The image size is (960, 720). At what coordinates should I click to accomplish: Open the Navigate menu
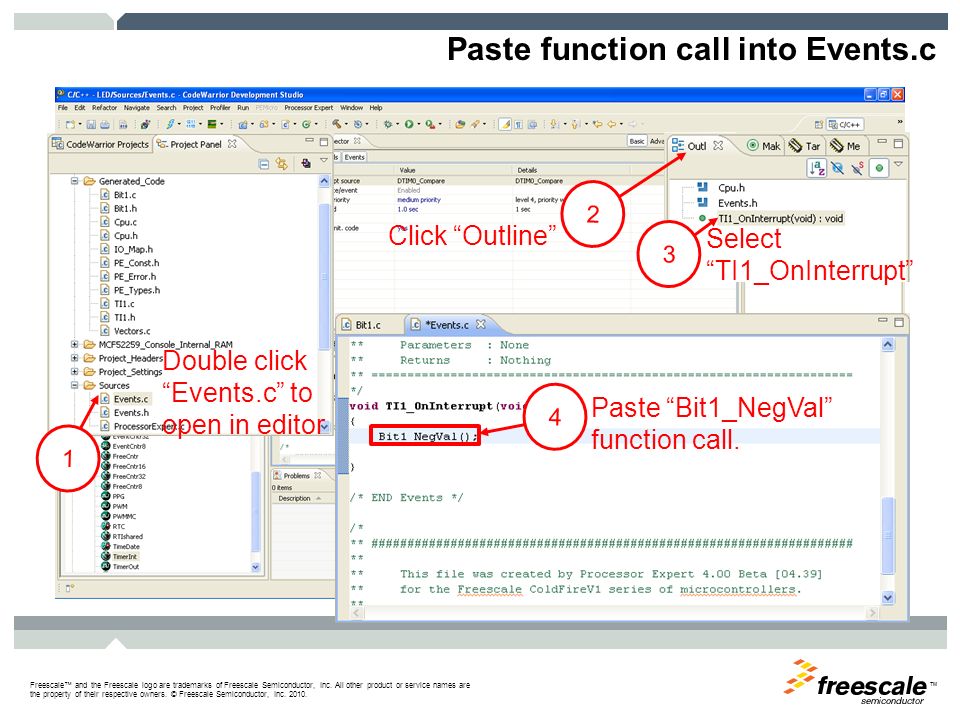(137, 108)
